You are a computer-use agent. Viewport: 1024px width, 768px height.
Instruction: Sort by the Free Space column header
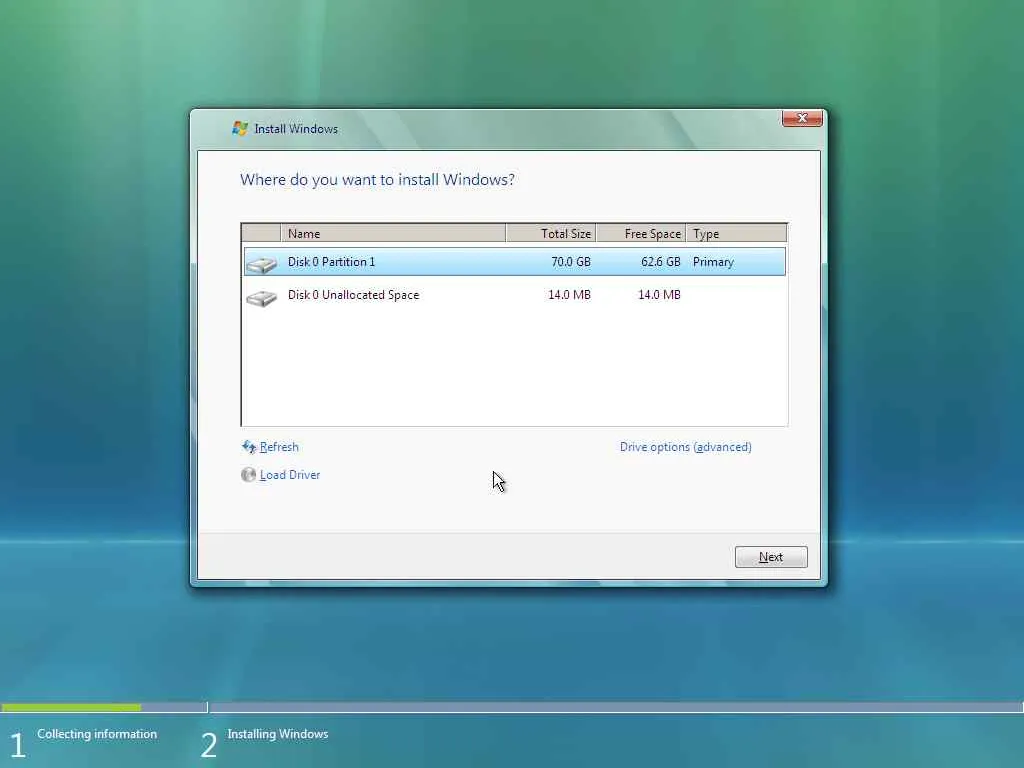[641, 233]
